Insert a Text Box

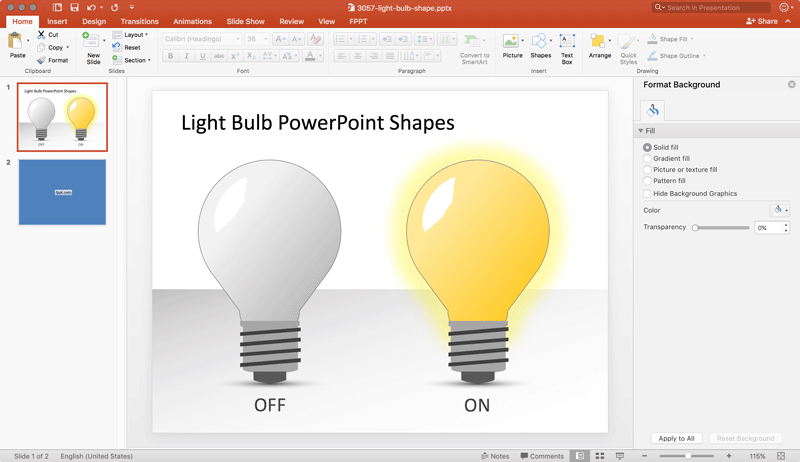click(x=567, y=42)
